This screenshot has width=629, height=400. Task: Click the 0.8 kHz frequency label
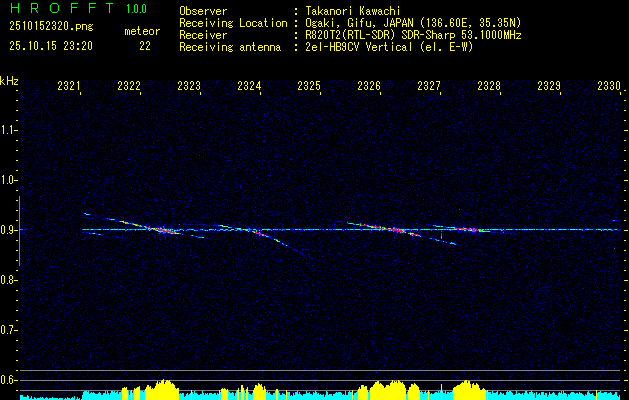point(7,280)
